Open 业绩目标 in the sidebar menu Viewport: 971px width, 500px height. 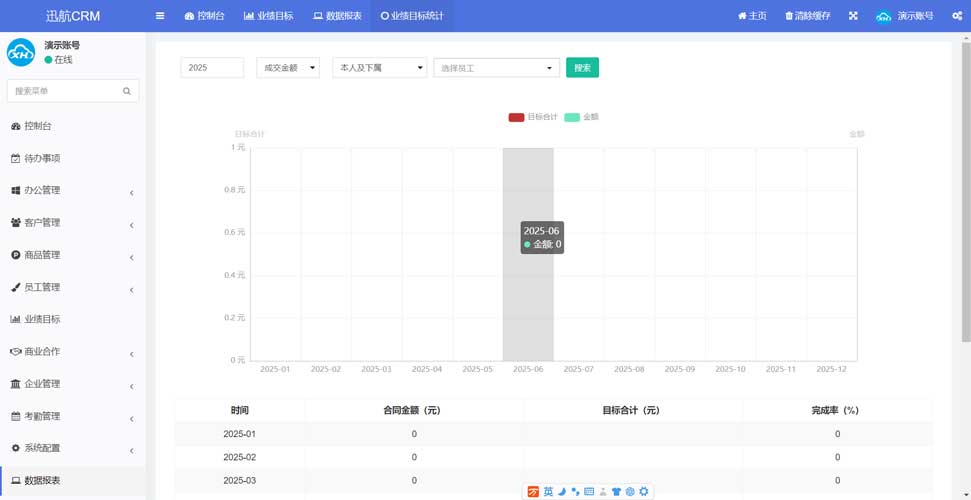pos(42,319)
